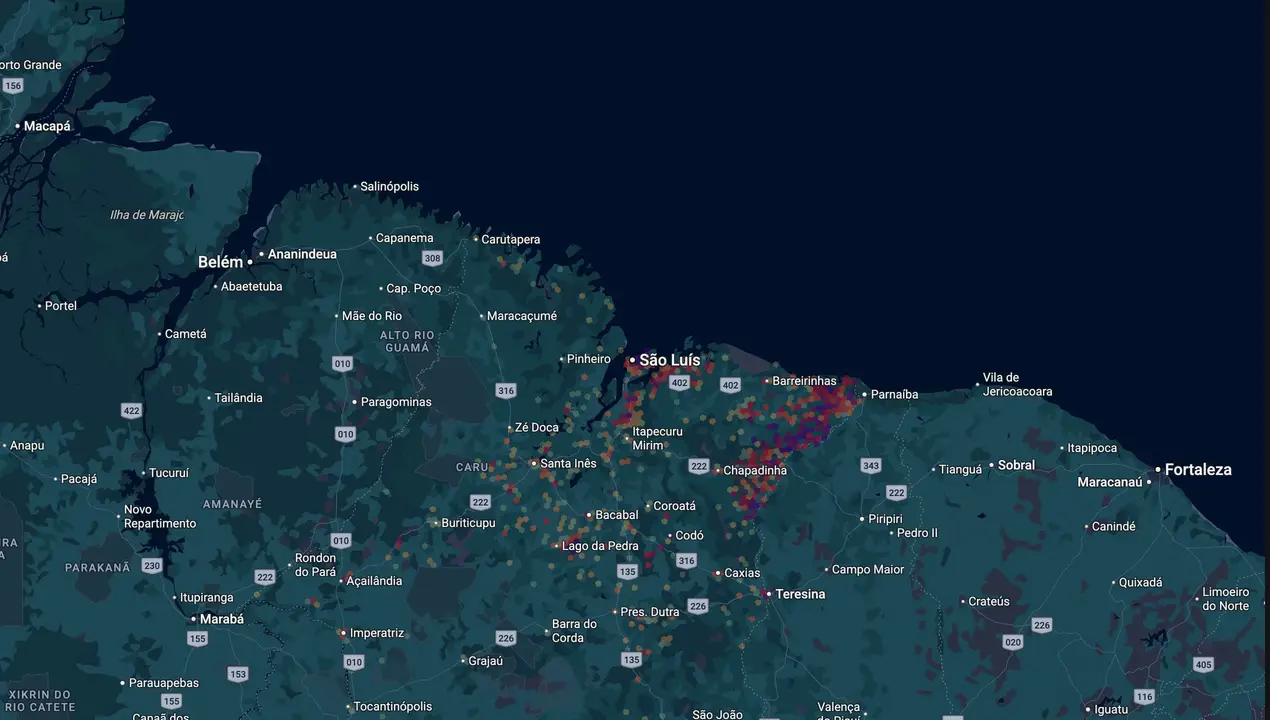Screen dimensions: 1270x720
Task: Select the Pinheiro label
Action: [589, 359]
